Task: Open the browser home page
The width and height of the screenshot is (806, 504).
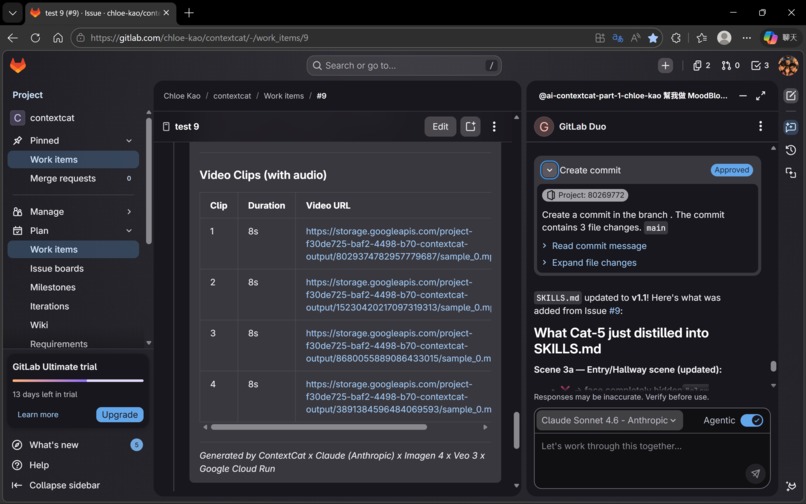Action: pos(58,38)
